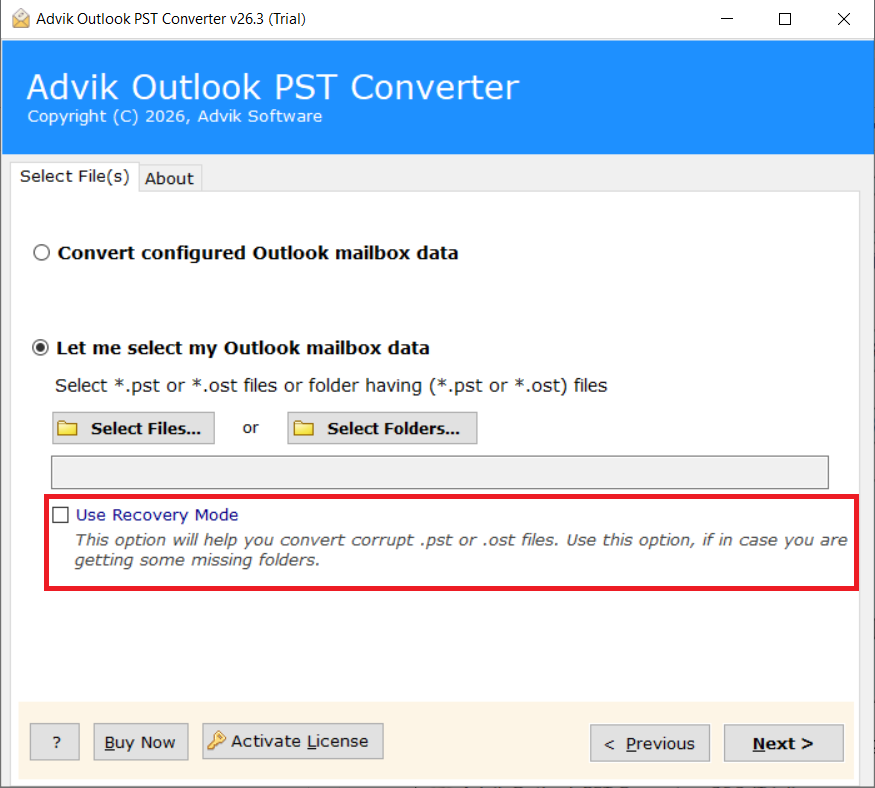
Task: Select Convert configured Outlook mailbox data option
Action: 41,253
